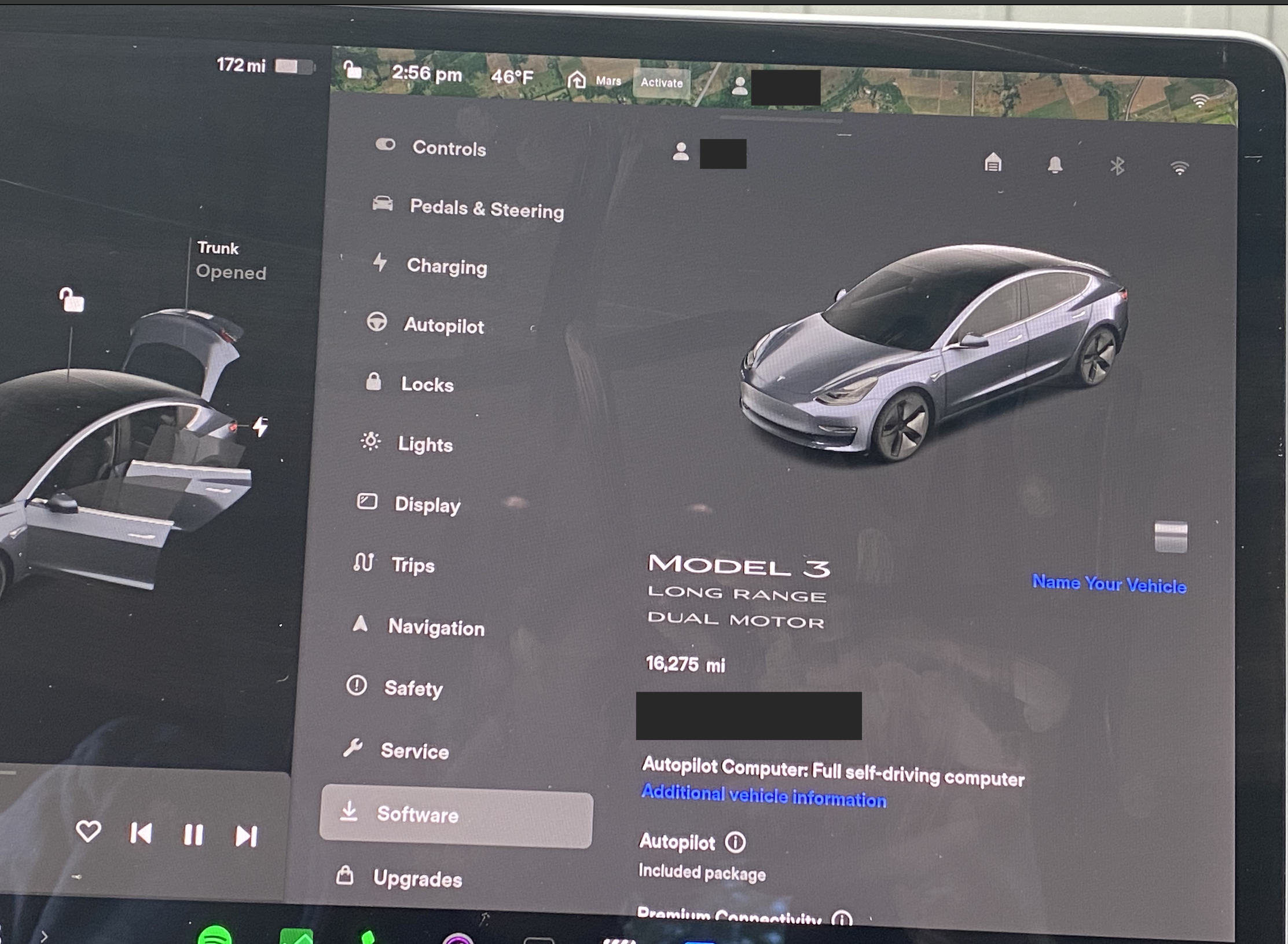1288x944 pixels.
Task: Tap the charge port lightning bolt icon
Action: tap(261, 427)
